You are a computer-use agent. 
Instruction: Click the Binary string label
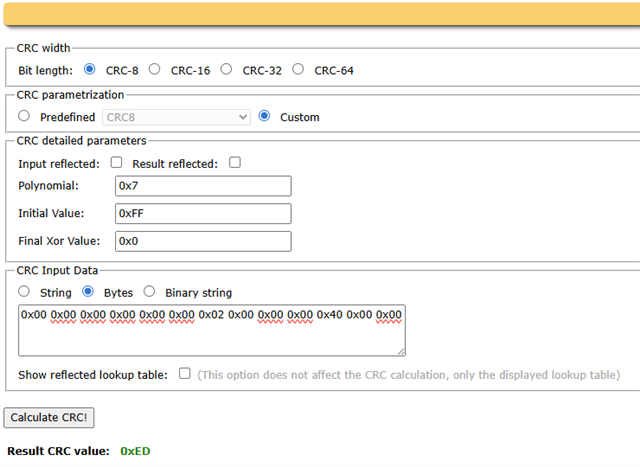click(198, 293)
